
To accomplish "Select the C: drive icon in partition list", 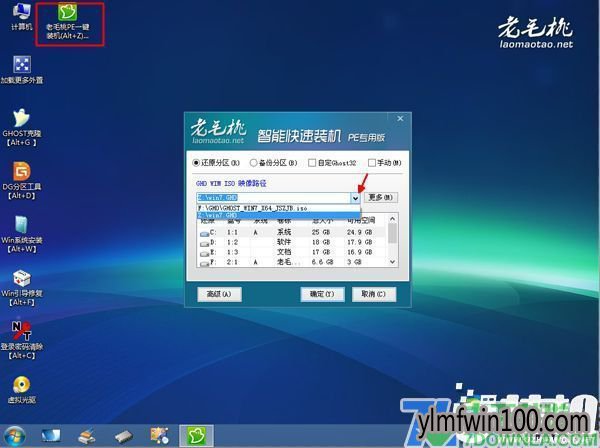I will 204,233.
